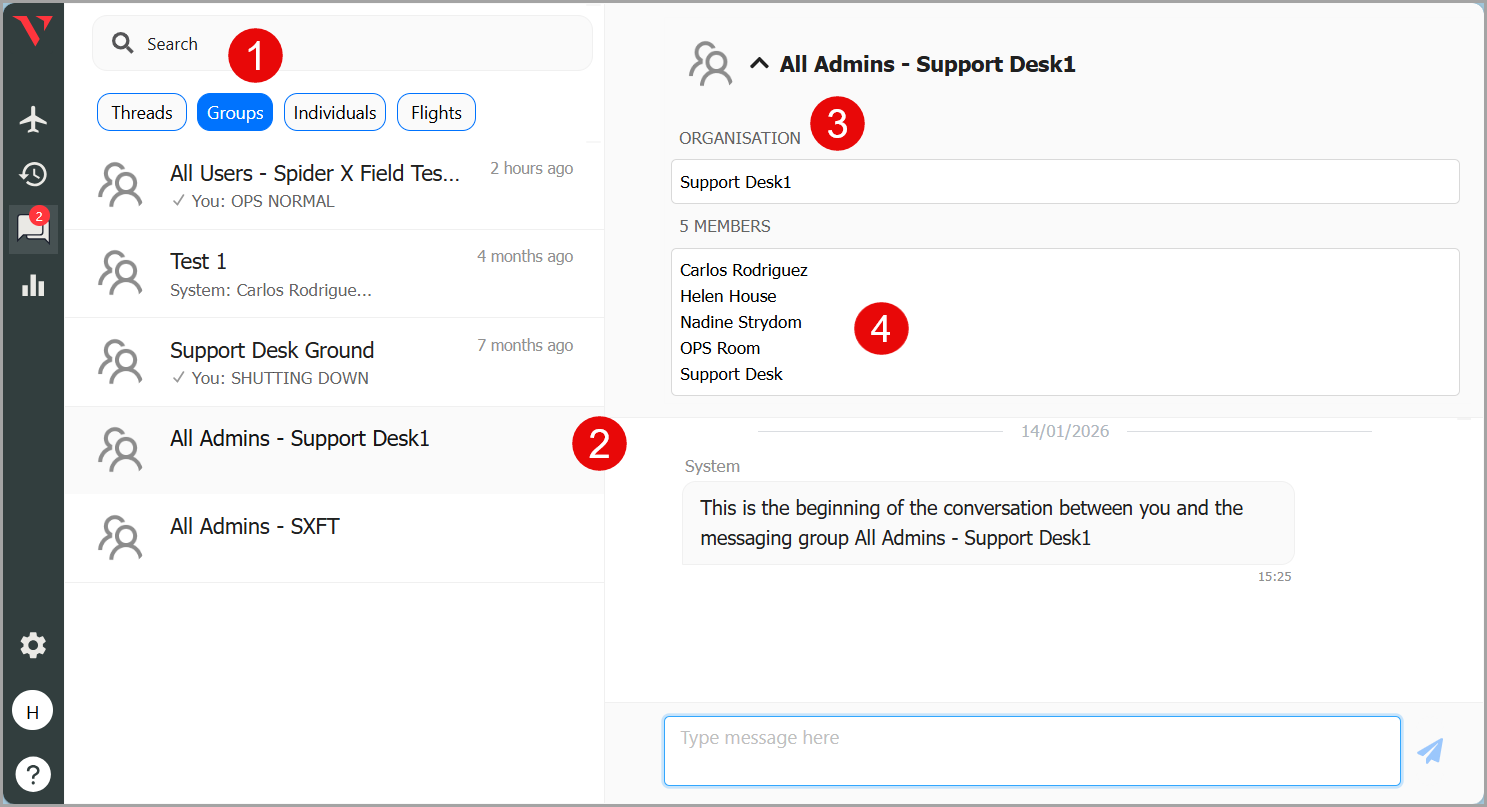
Task: Open the bar chart reports icon
Action: 33,286
